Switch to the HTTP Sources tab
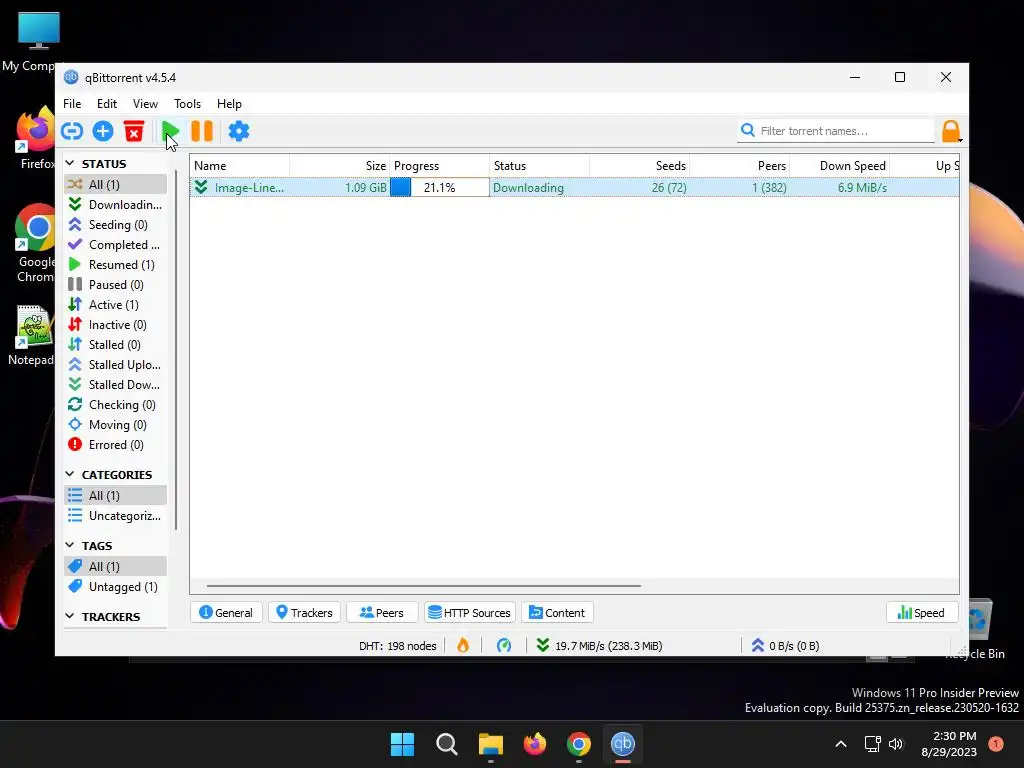Screen dimensions: 1024x768 coord(470,613)
